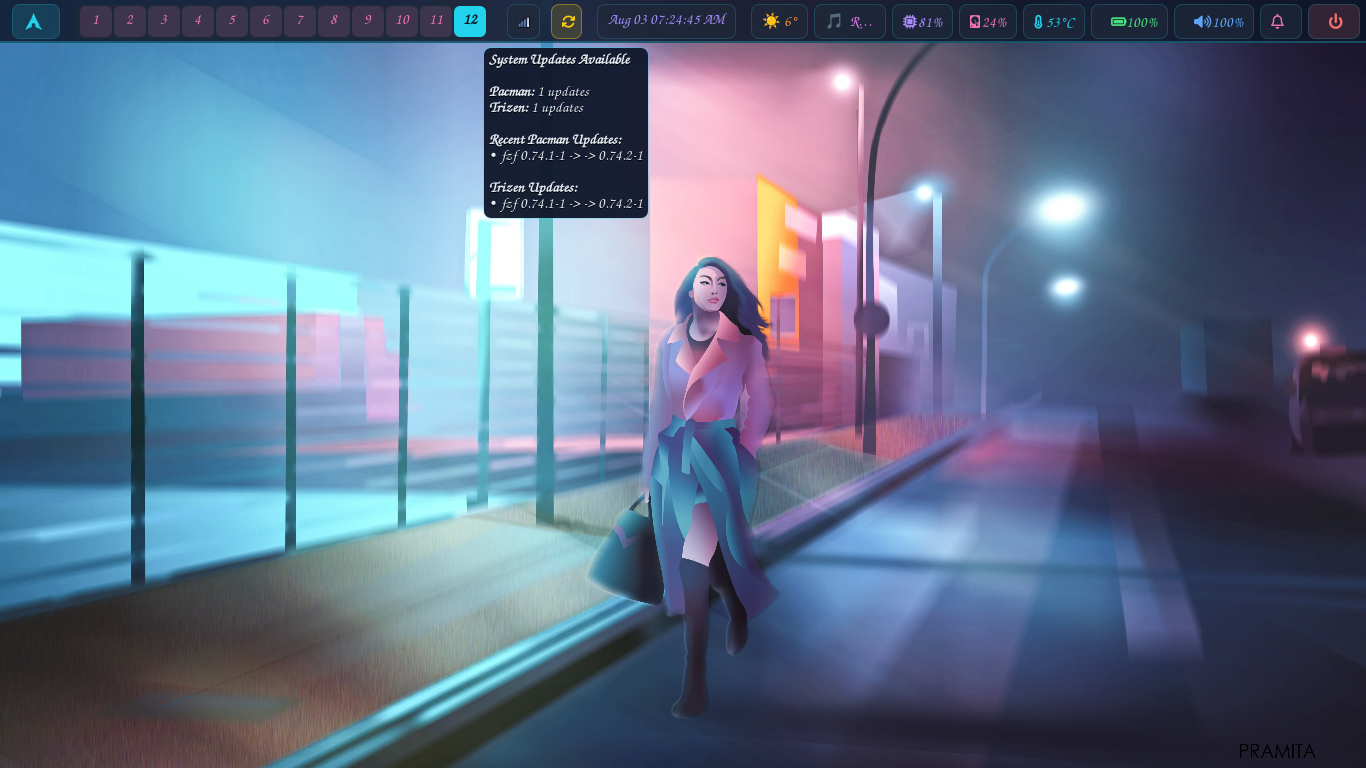
Task: Switch to workspace 2
Action: click(x=130, y=21)
